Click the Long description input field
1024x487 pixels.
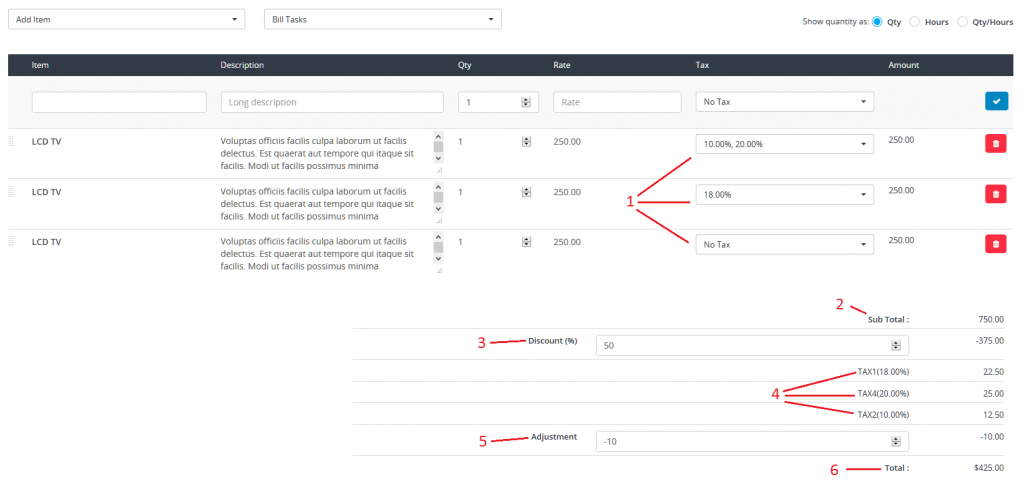(332, 102)
